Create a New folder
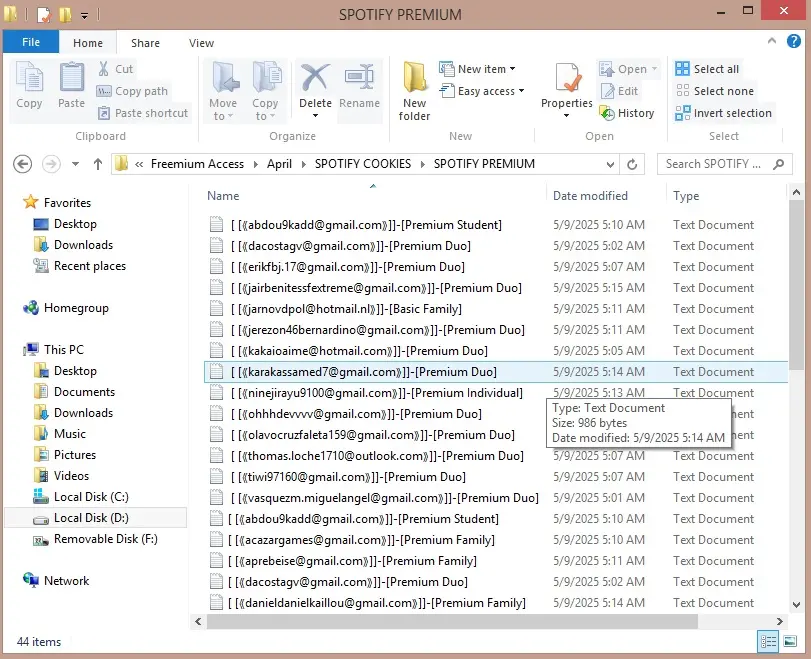 (x=414, y=91)
